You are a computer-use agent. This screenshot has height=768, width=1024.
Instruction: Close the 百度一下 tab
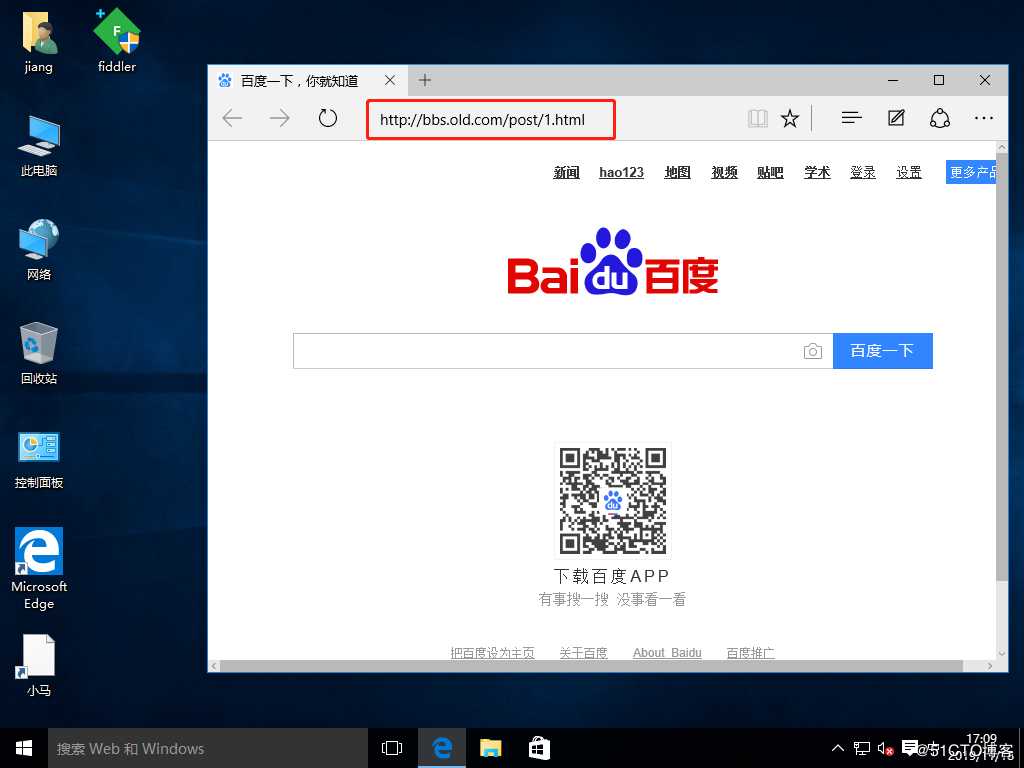[x=390, y=80]
